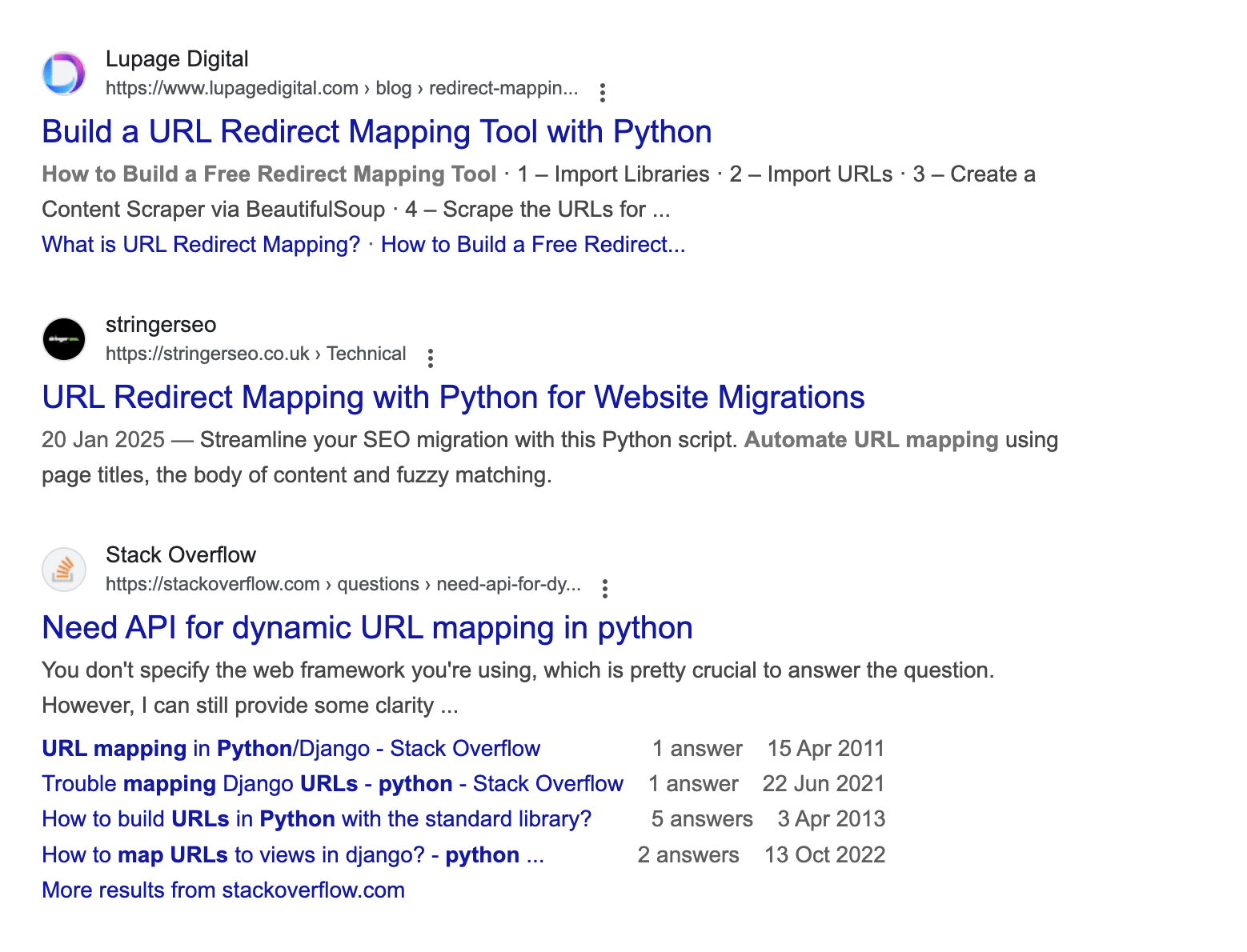Open 'Build a URL Redirect Mapping Tool' result

[376, 132]
